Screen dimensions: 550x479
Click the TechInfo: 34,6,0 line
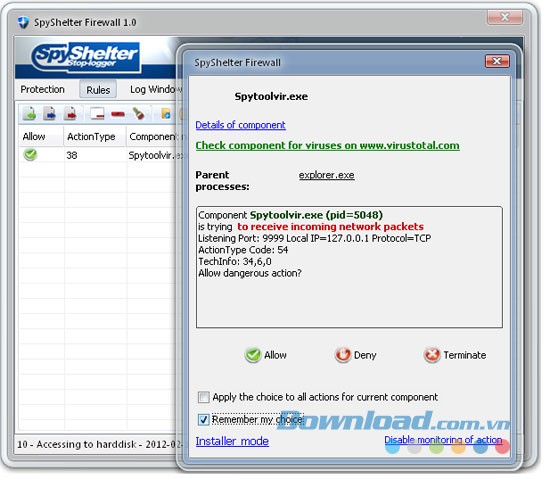coord(235,262)
